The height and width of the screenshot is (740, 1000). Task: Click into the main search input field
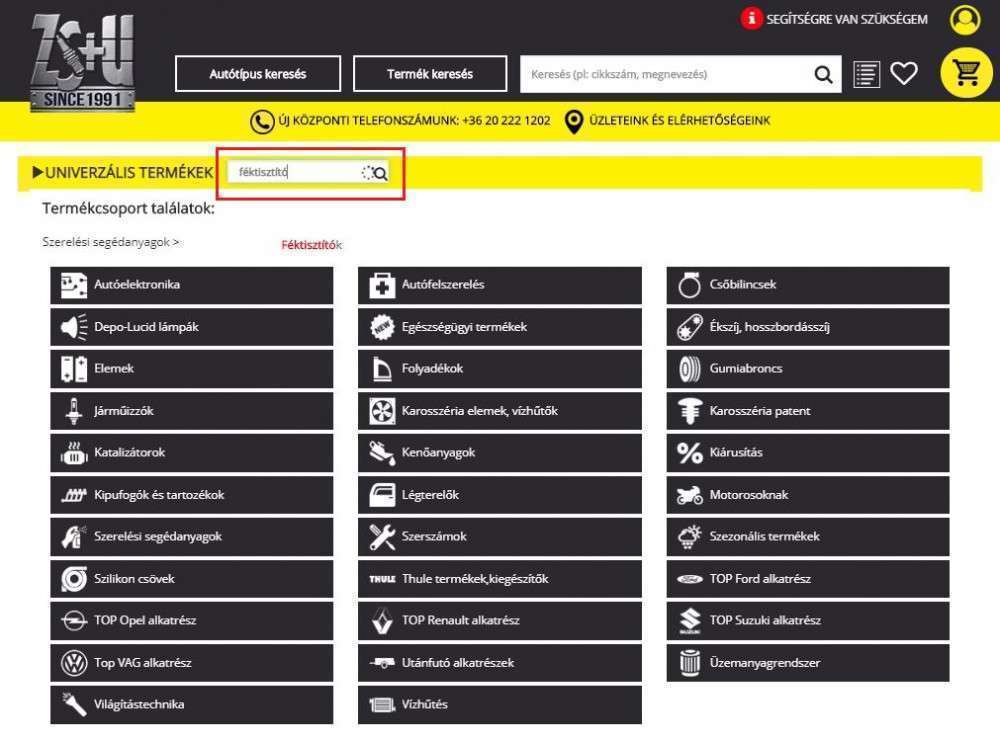[665, 74]
